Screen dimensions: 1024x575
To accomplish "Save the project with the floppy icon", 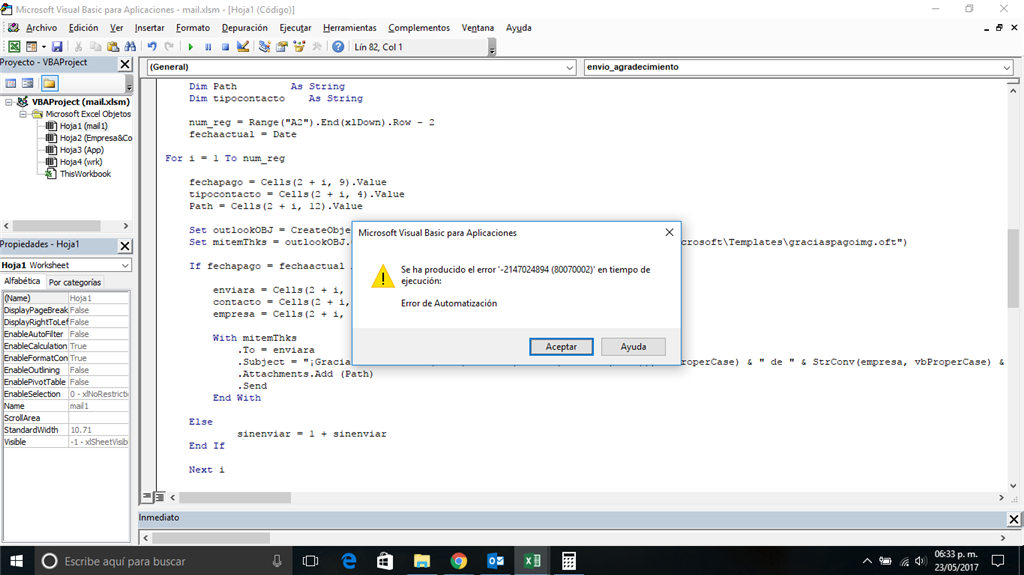I will (57, 46).
